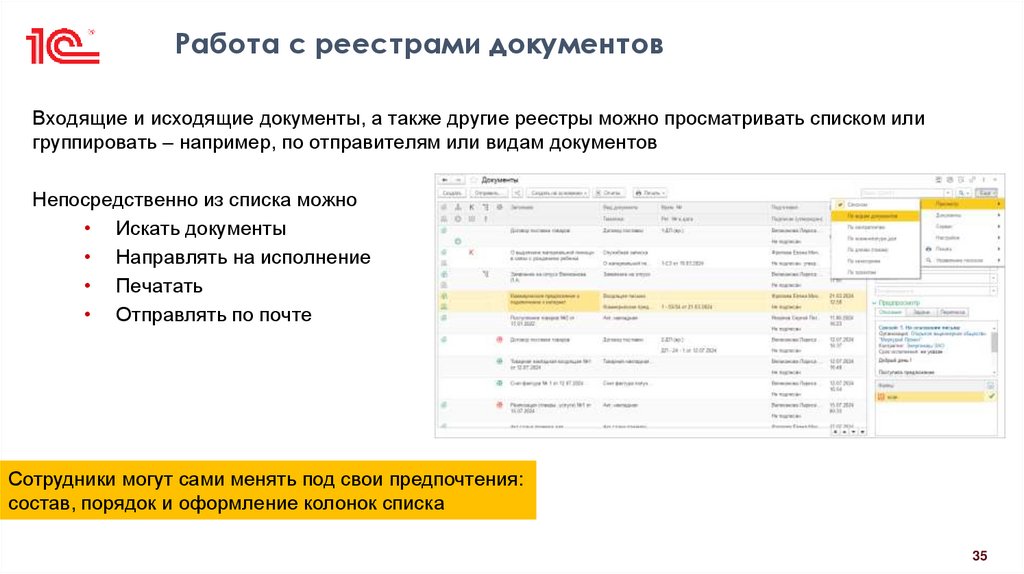Add Документы to favorites with the star
The height and width of the screenshot is (574, 1024).
point(473,180)
